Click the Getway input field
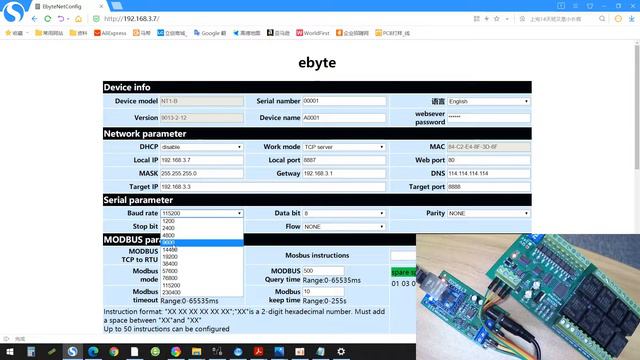This screenshot has height=360, width=640. point(344,173)
